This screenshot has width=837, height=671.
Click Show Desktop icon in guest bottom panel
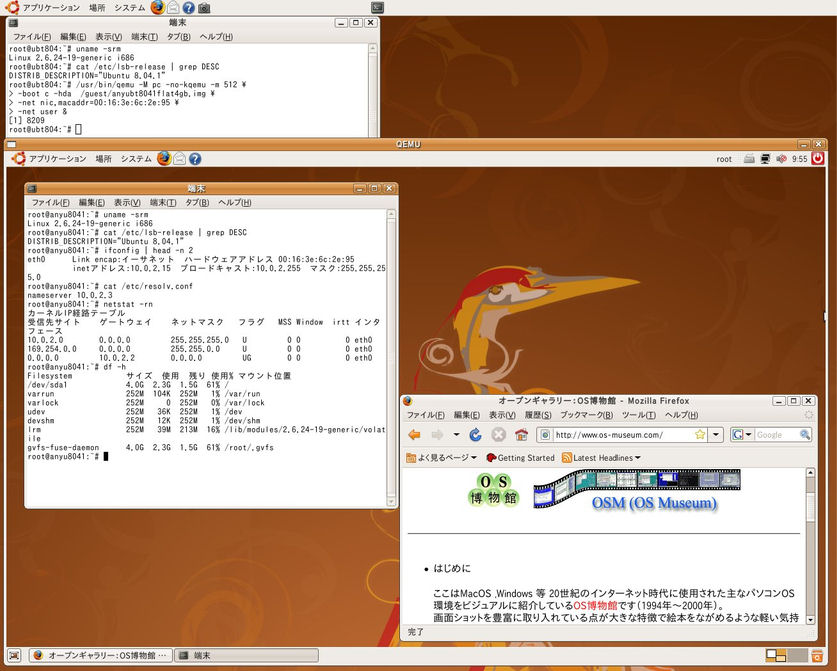click(15, 655)
